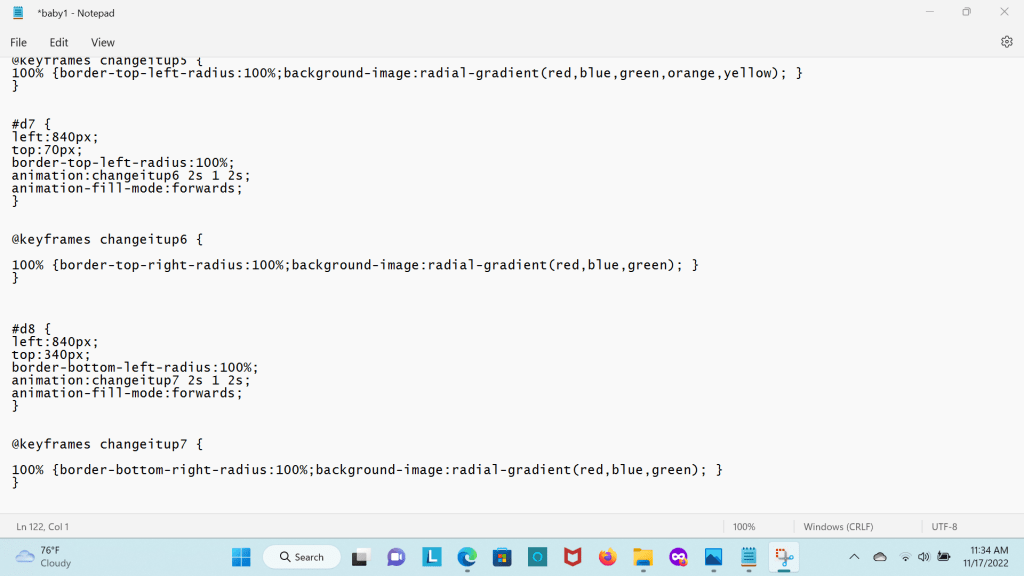Switch to Snipping Tool in taskbar
1024x576 pixels.
783,557
